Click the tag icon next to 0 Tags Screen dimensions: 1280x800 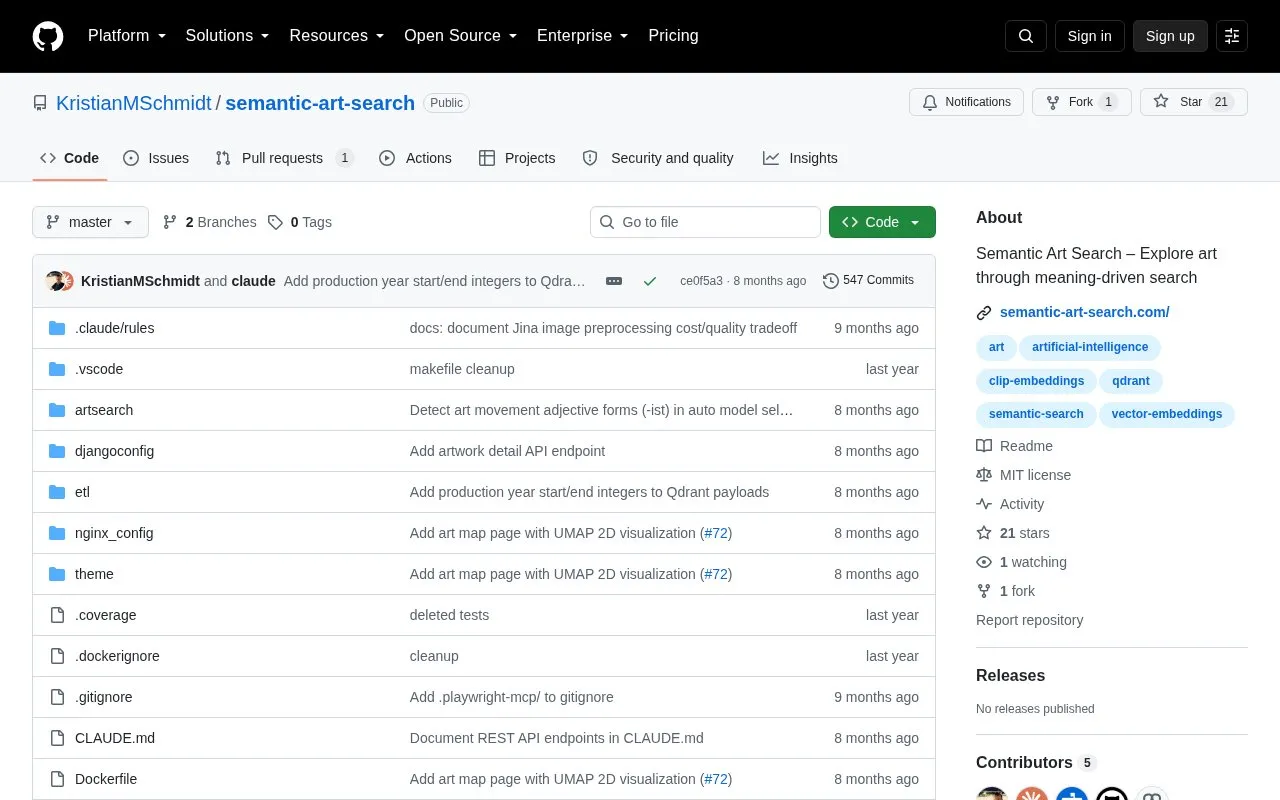(275, 222)
